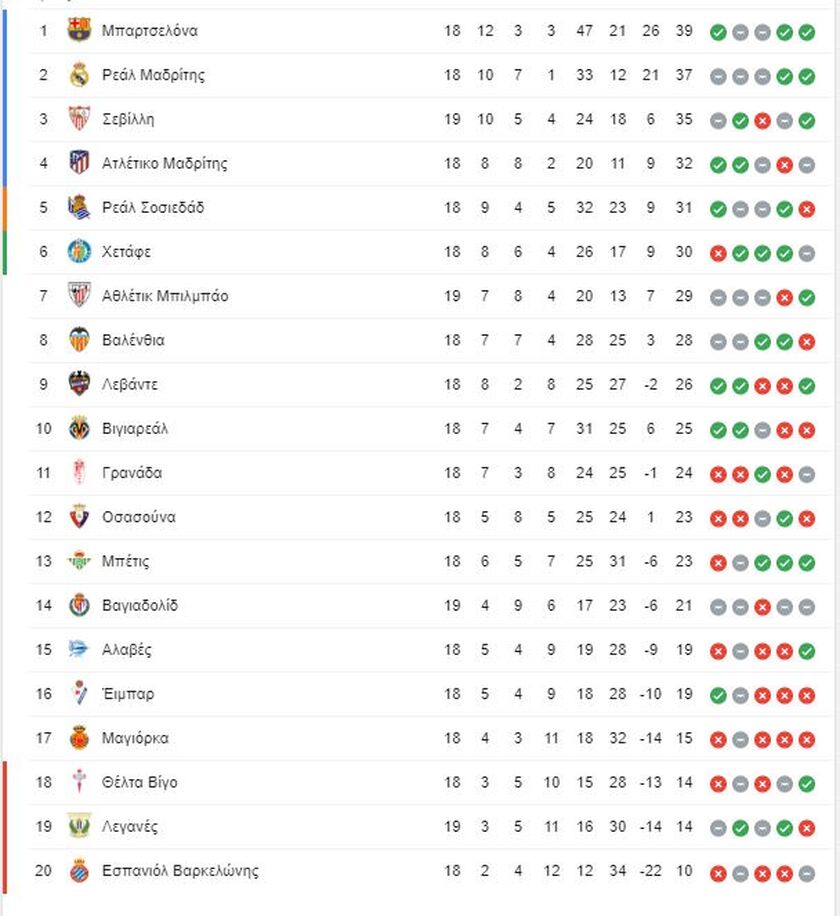Click the Sevilla club crest icon
The image size is (840, 916).
click(79, 119)
